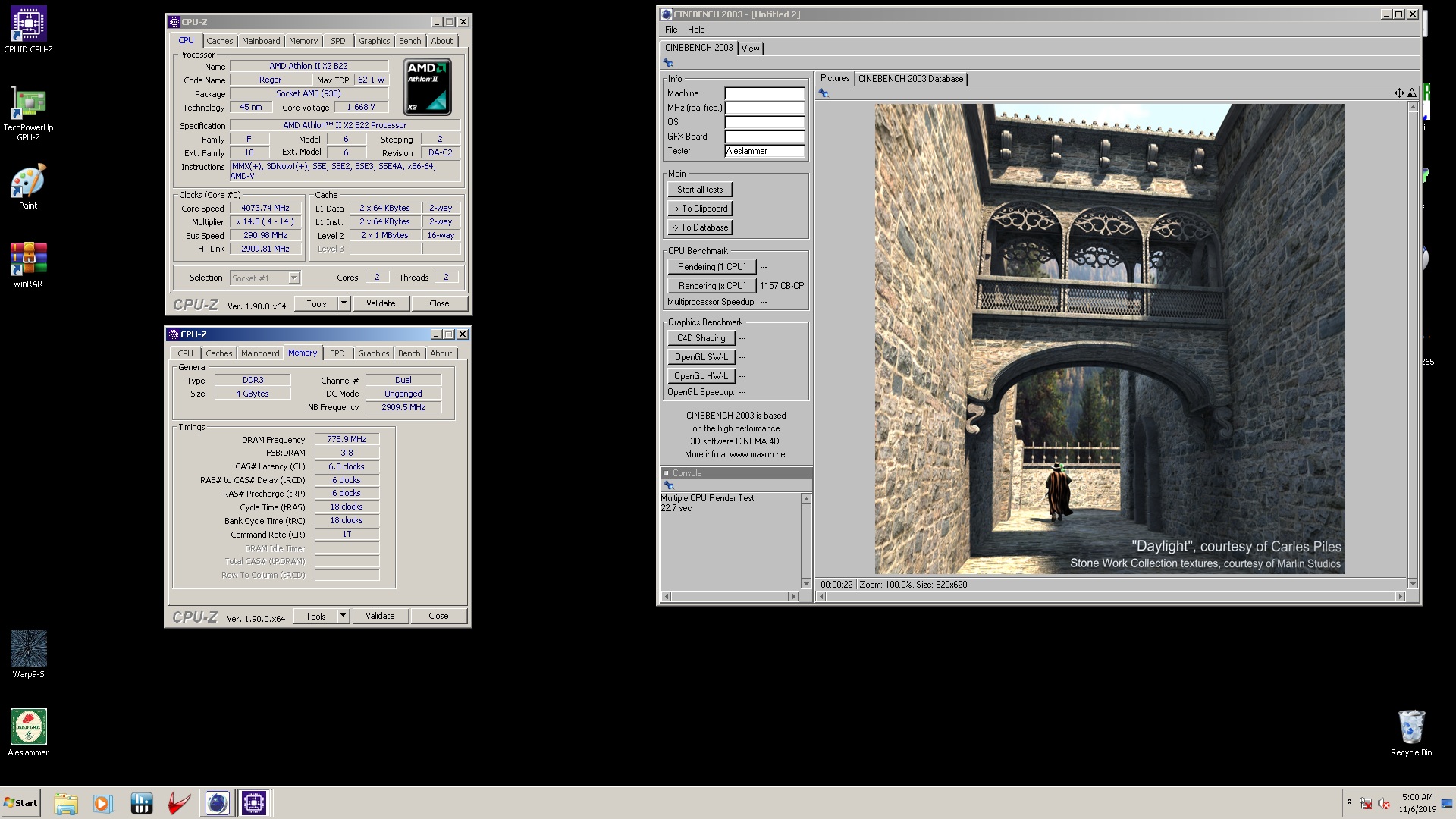The width and height of the screenshot is (1456, 819).
Task: Launch Paint from the desktop
Action: 28,187
